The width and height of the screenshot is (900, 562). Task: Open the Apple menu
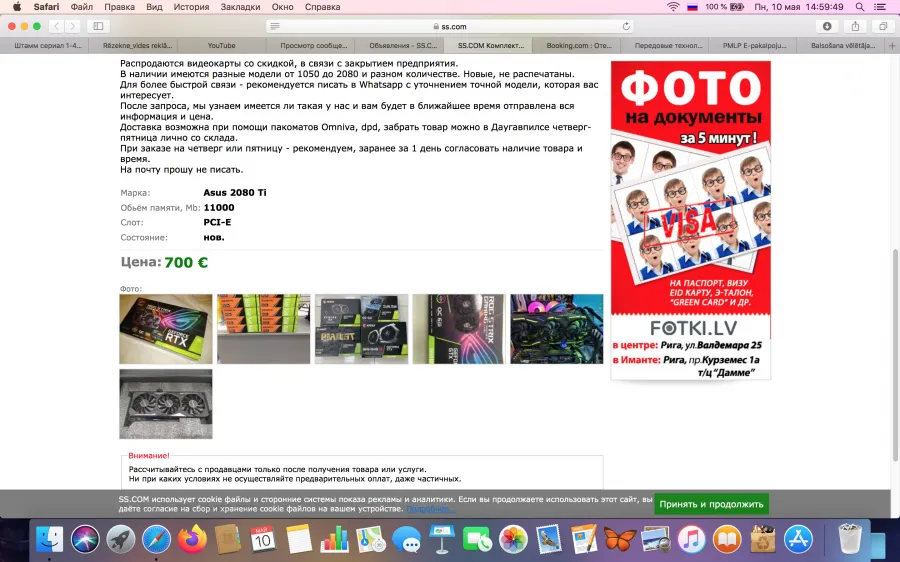tap(17, 7)
